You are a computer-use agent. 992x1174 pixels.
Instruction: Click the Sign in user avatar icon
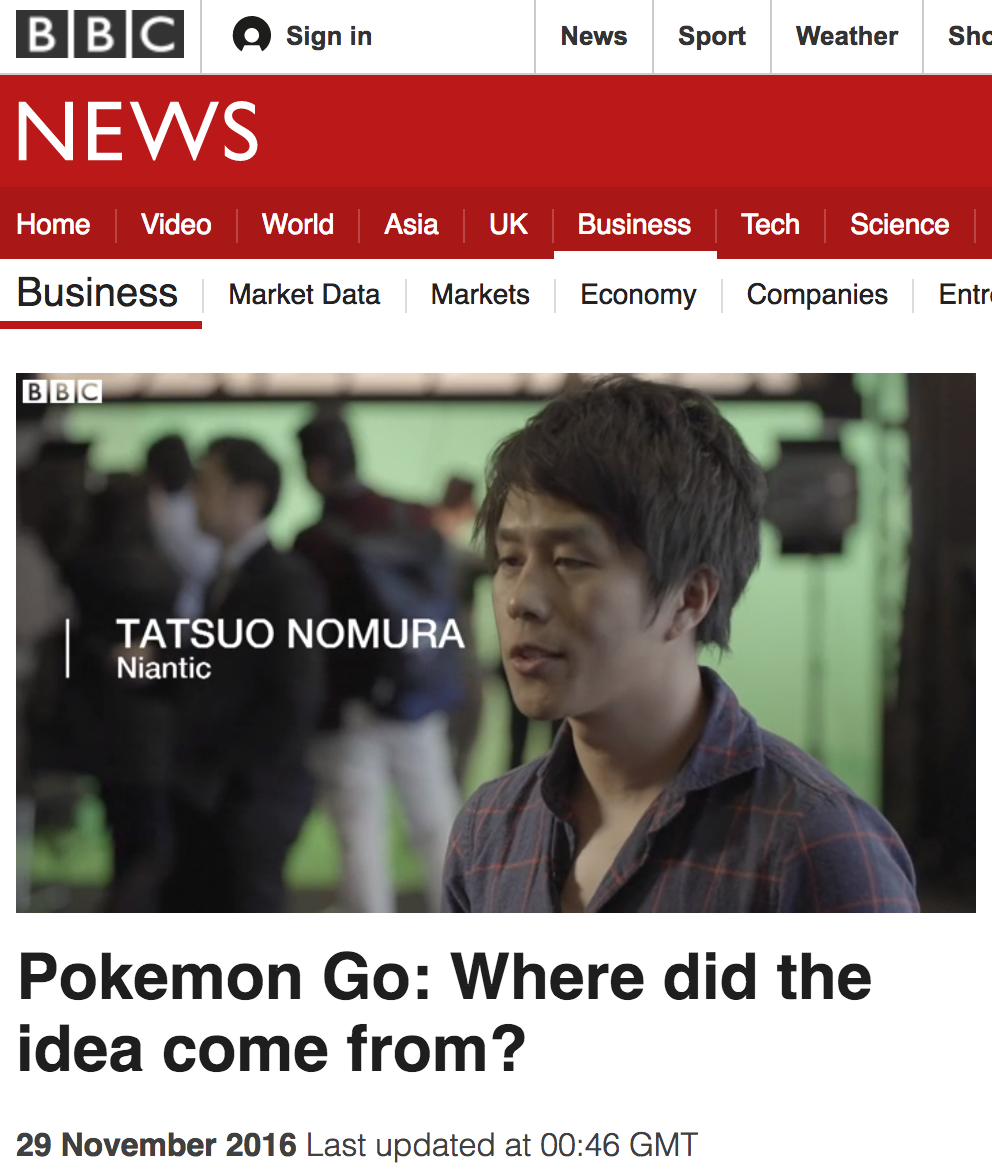point(252,35)
